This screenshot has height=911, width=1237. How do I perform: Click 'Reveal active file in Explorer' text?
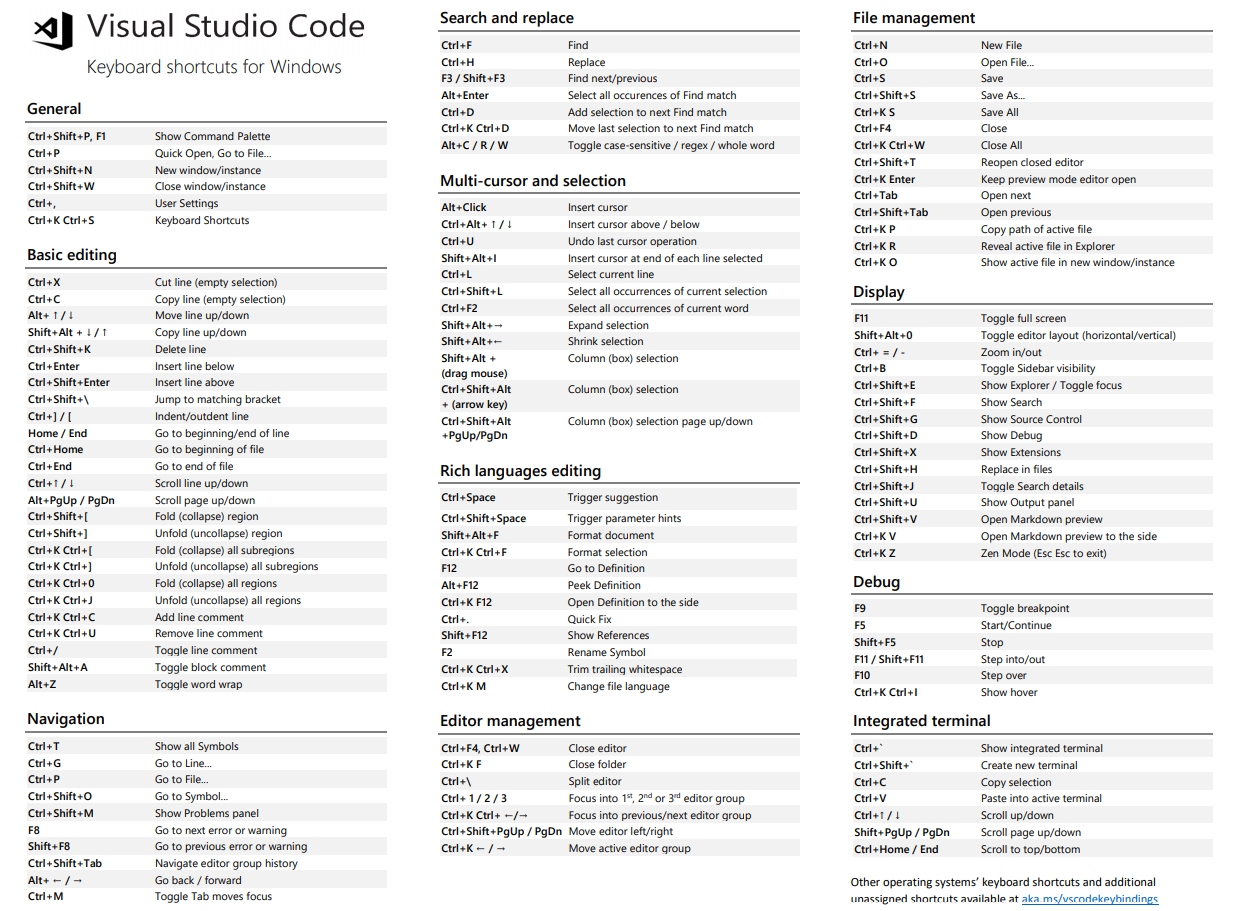coord(1048,246)
